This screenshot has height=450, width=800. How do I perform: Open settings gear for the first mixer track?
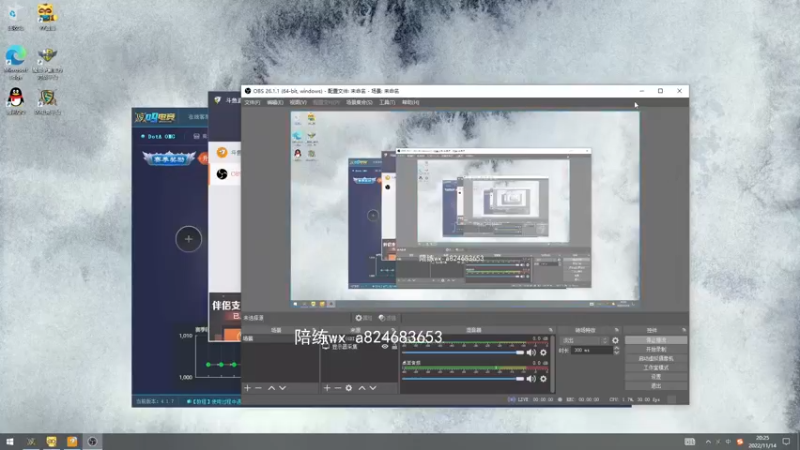pyautogui.click(x=543, y=353)
